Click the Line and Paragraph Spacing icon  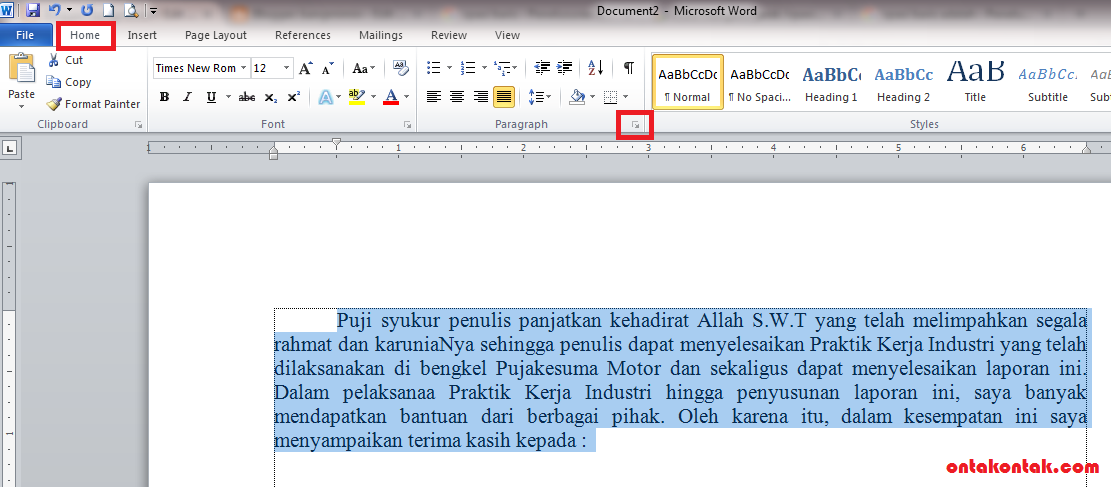click(536, 96)
